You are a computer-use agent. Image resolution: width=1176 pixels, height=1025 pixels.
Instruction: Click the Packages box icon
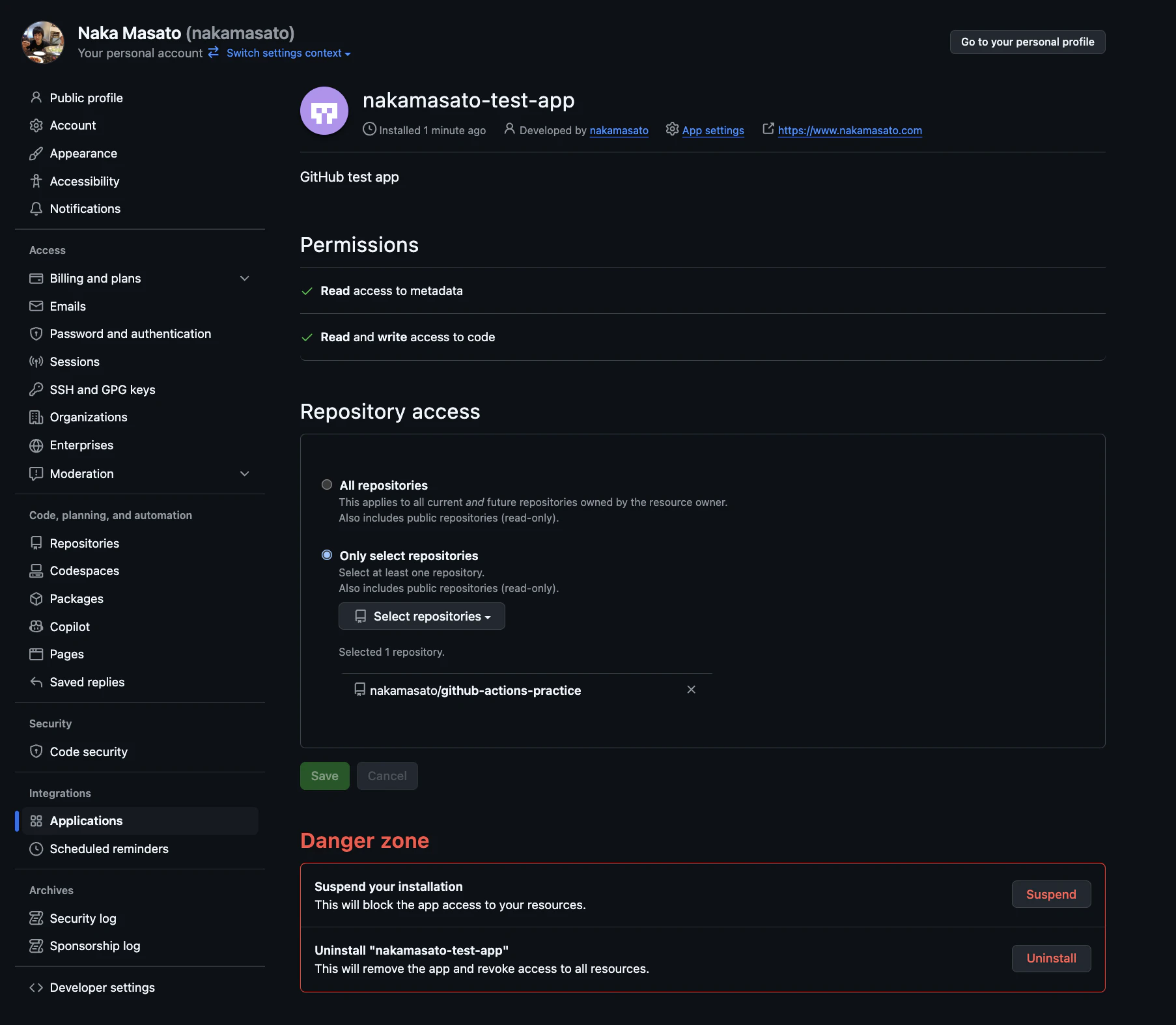[36, 599]
